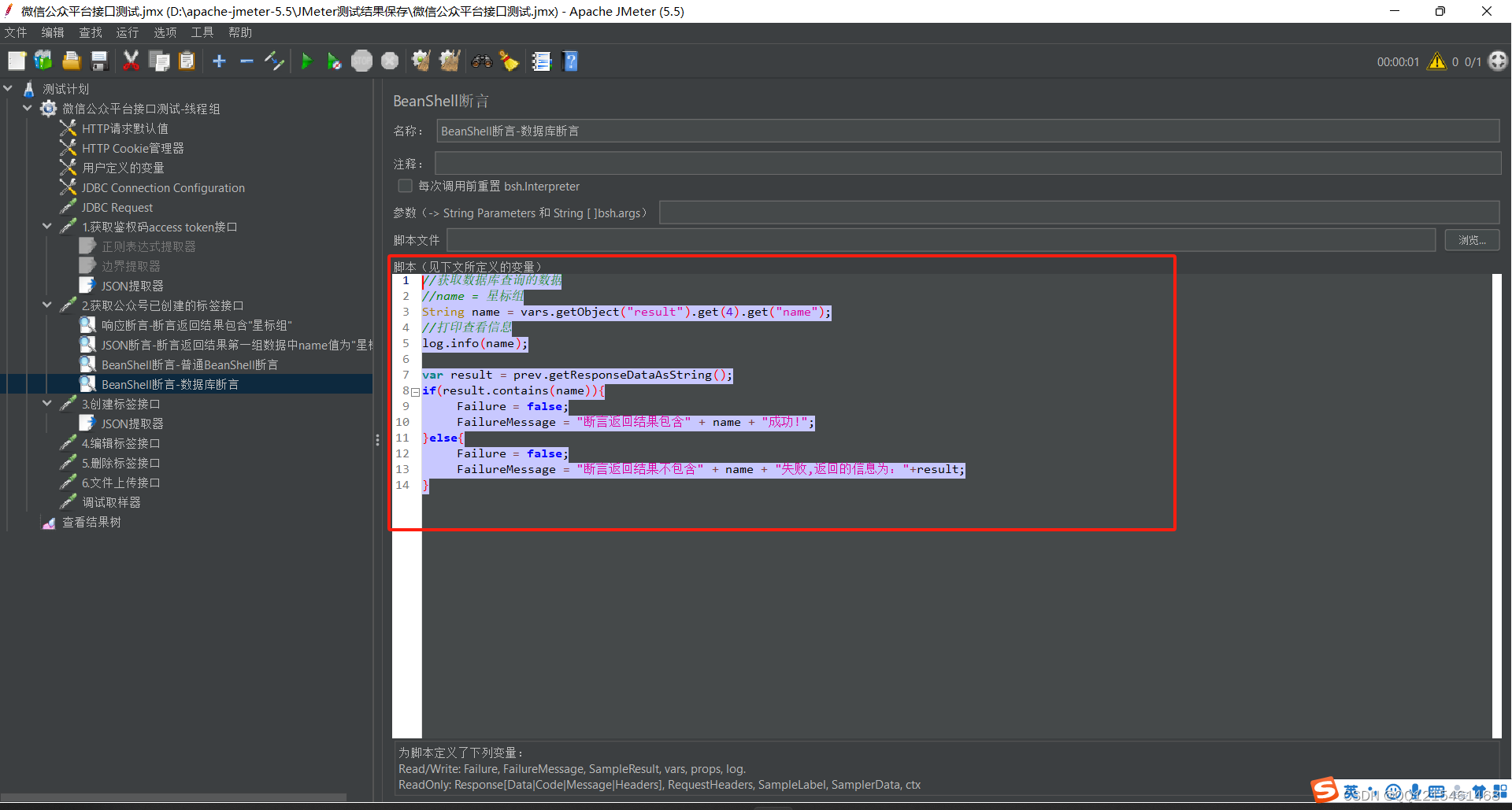Select BeanShell断言-数据库断言 tree item
This screenshot has width=1512, height=810.
pos(169,384)
